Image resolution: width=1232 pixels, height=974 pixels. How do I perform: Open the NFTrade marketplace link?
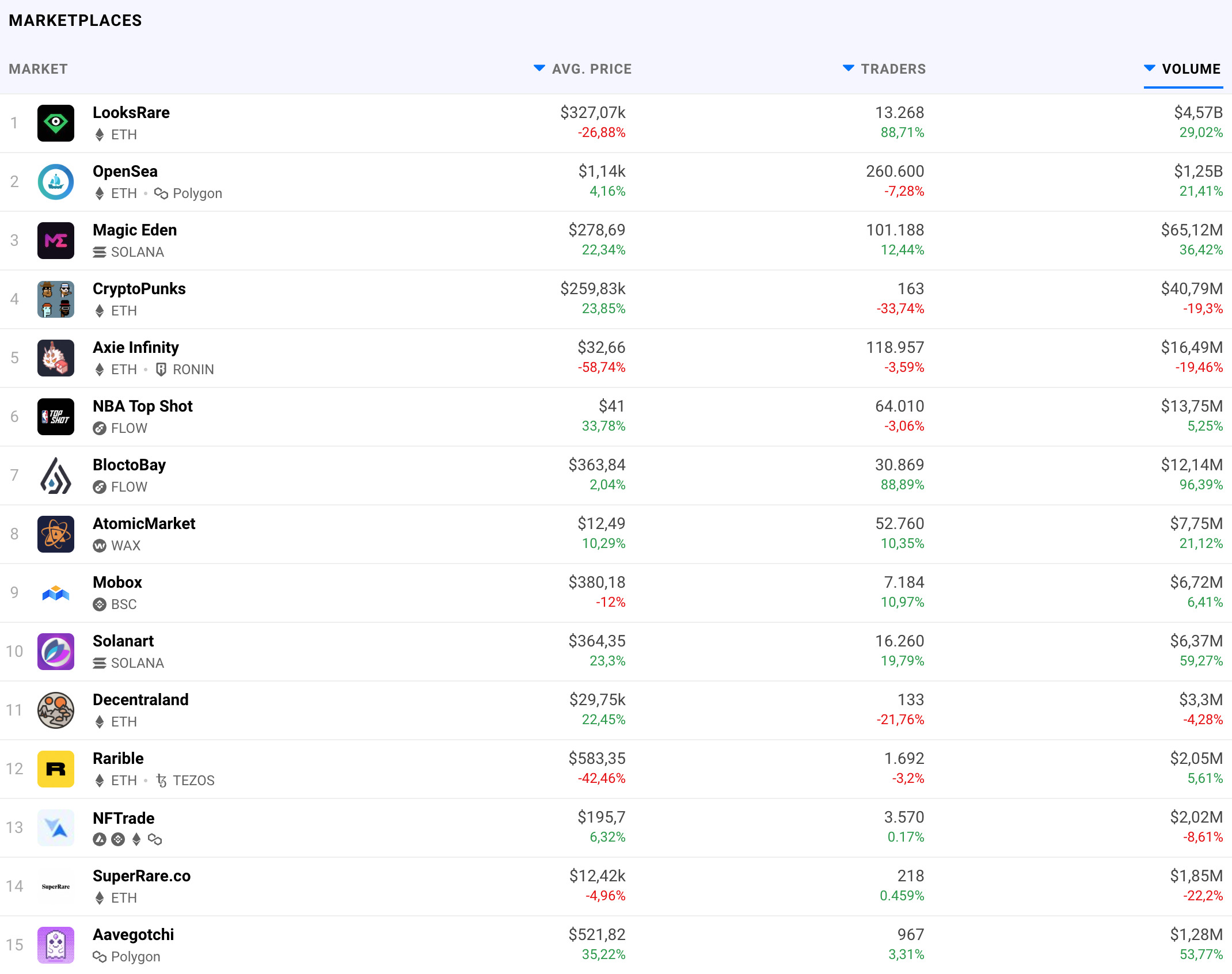[x=124, y=819]
